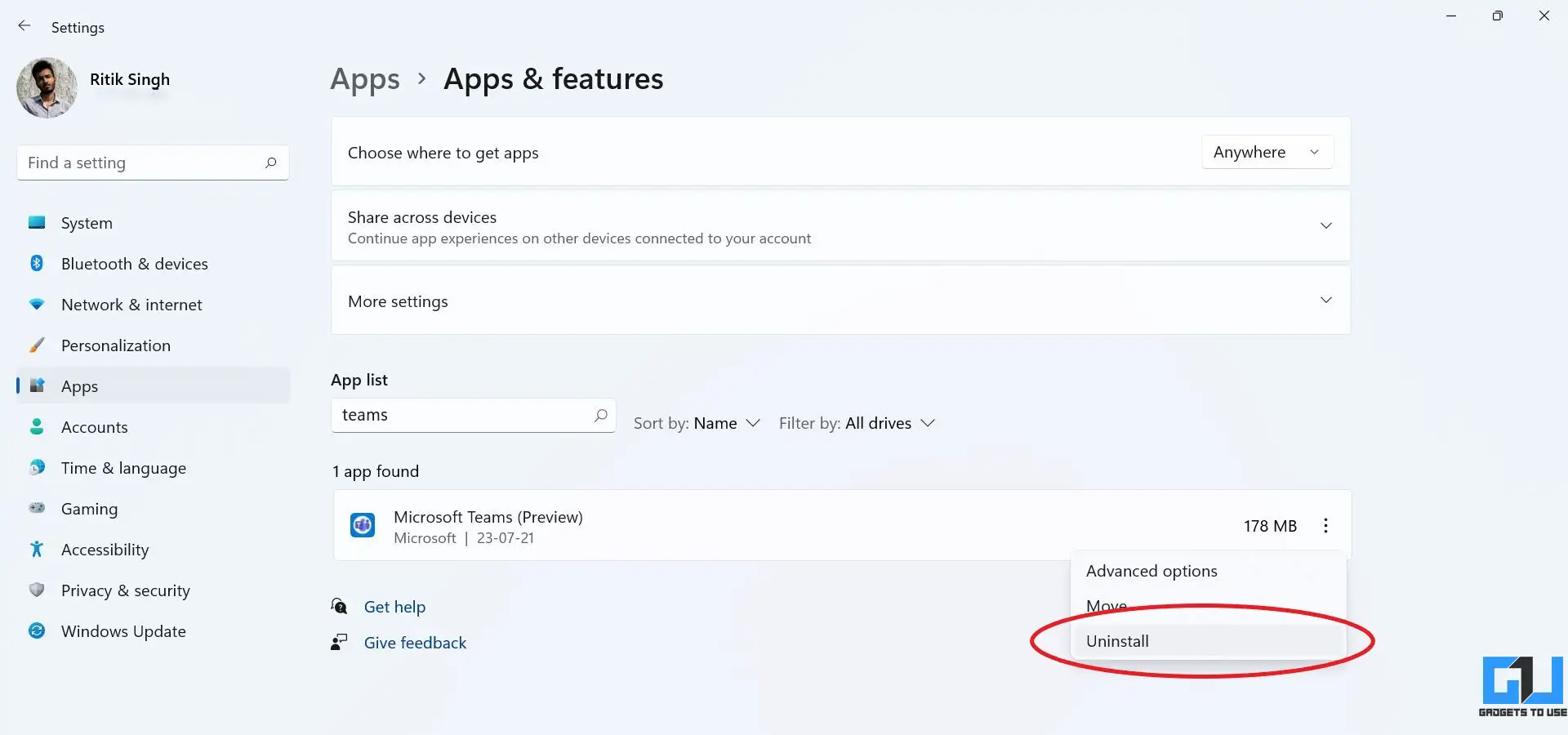Click the Get help headset icon
This screenshot has width=1568, height=735.
pyautogui.click(x=339, y=606)
